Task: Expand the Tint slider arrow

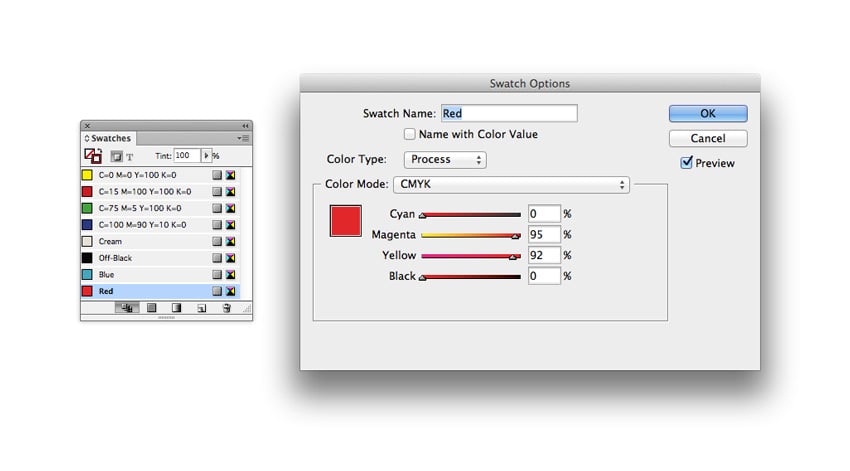Action: tap(206, 156)
